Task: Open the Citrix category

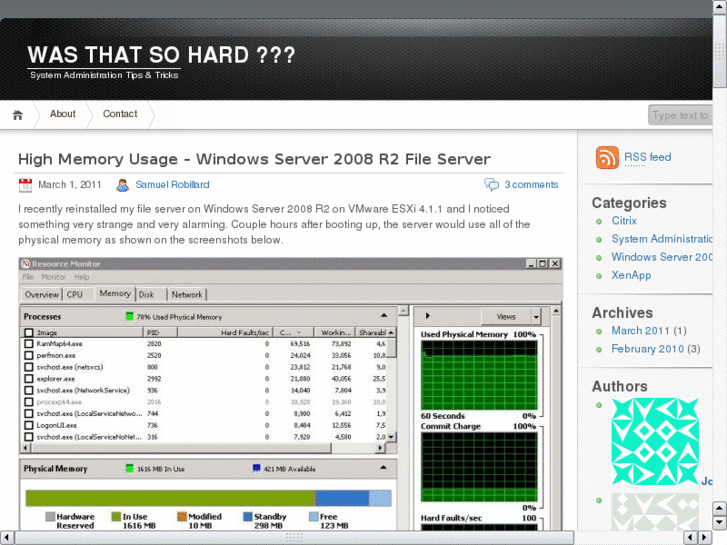Action: (624, 221)
